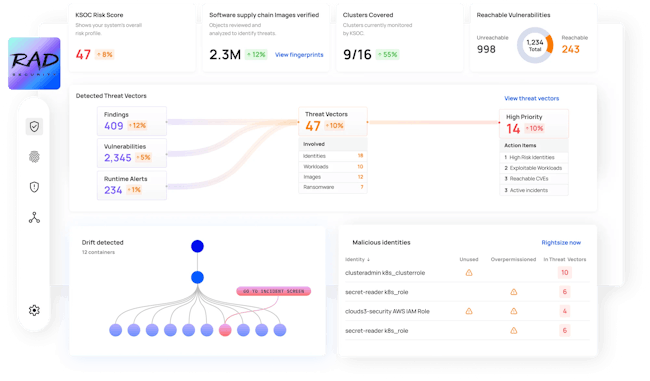Image resolution: width=650 pixels, height=381 pixels.
Task: Click the Overpermissioned warning icon for clouds3-security
Action: pos(514,311)
